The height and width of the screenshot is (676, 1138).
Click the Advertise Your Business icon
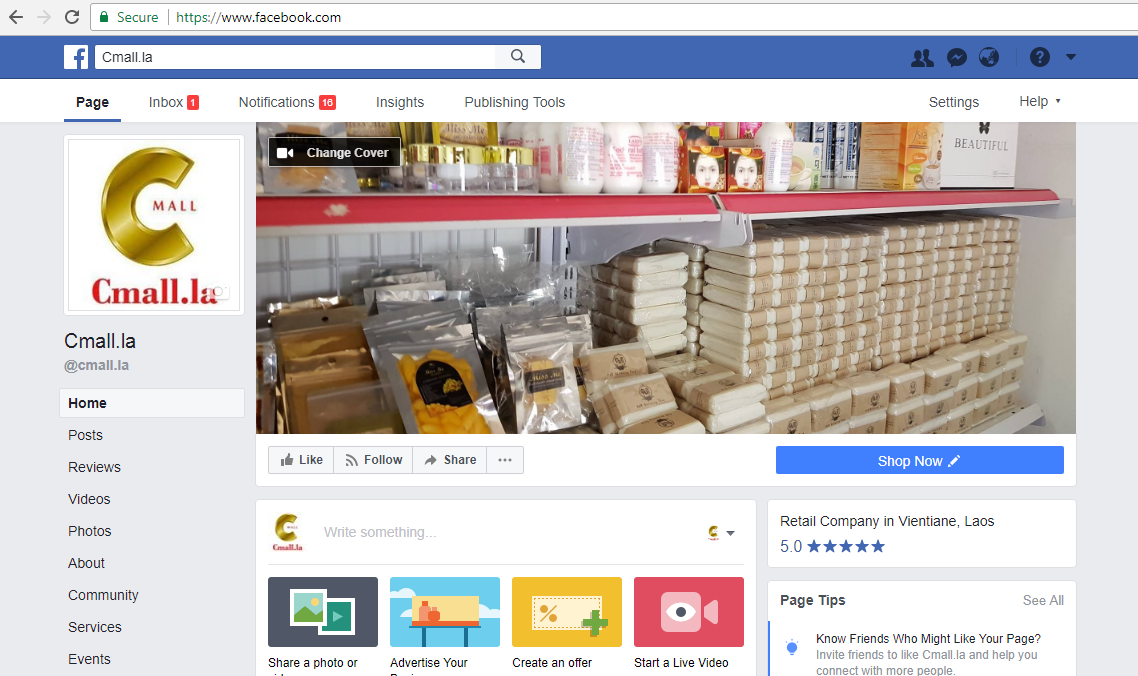tap(445, 612)
